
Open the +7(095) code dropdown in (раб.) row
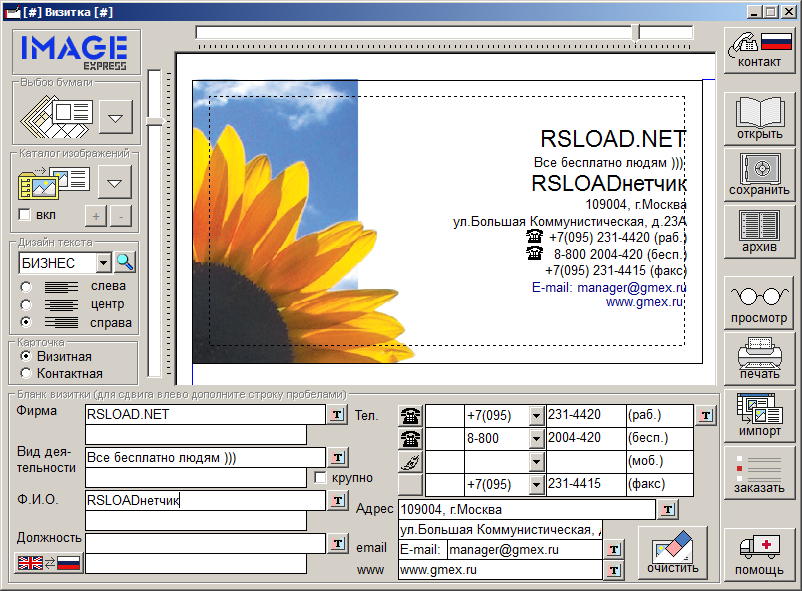point(536,415)
